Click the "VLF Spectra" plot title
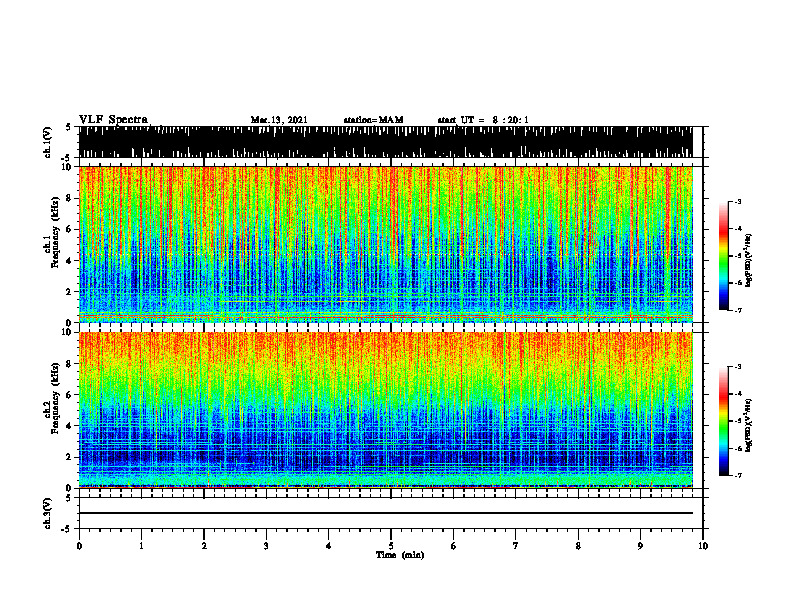This screenshot has height=612, width=792. [113, 120]
